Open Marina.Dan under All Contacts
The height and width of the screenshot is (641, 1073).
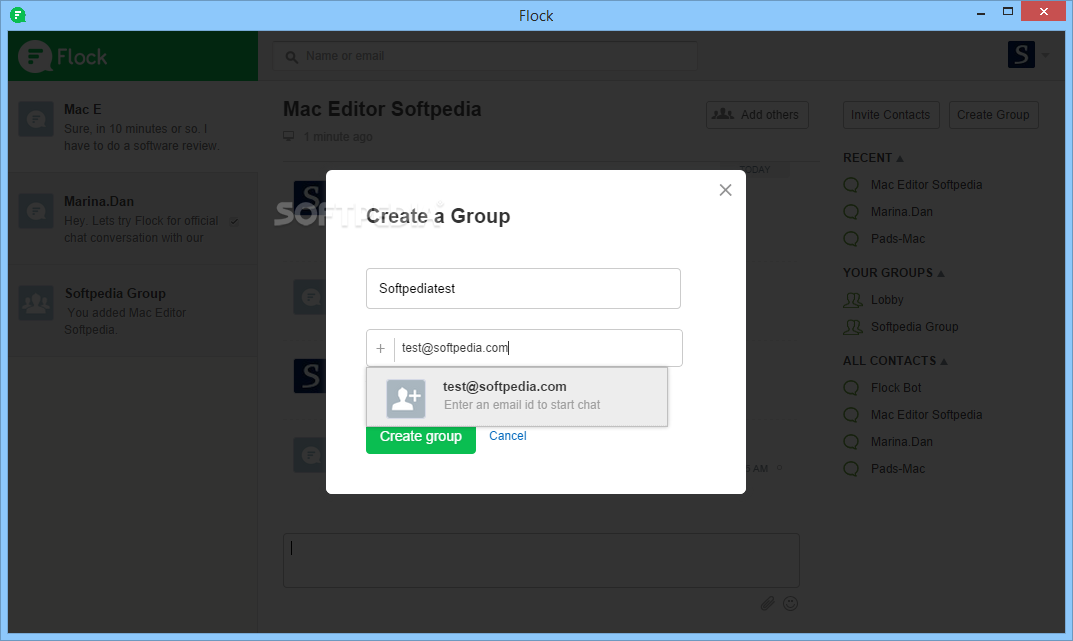click(901, 442)
